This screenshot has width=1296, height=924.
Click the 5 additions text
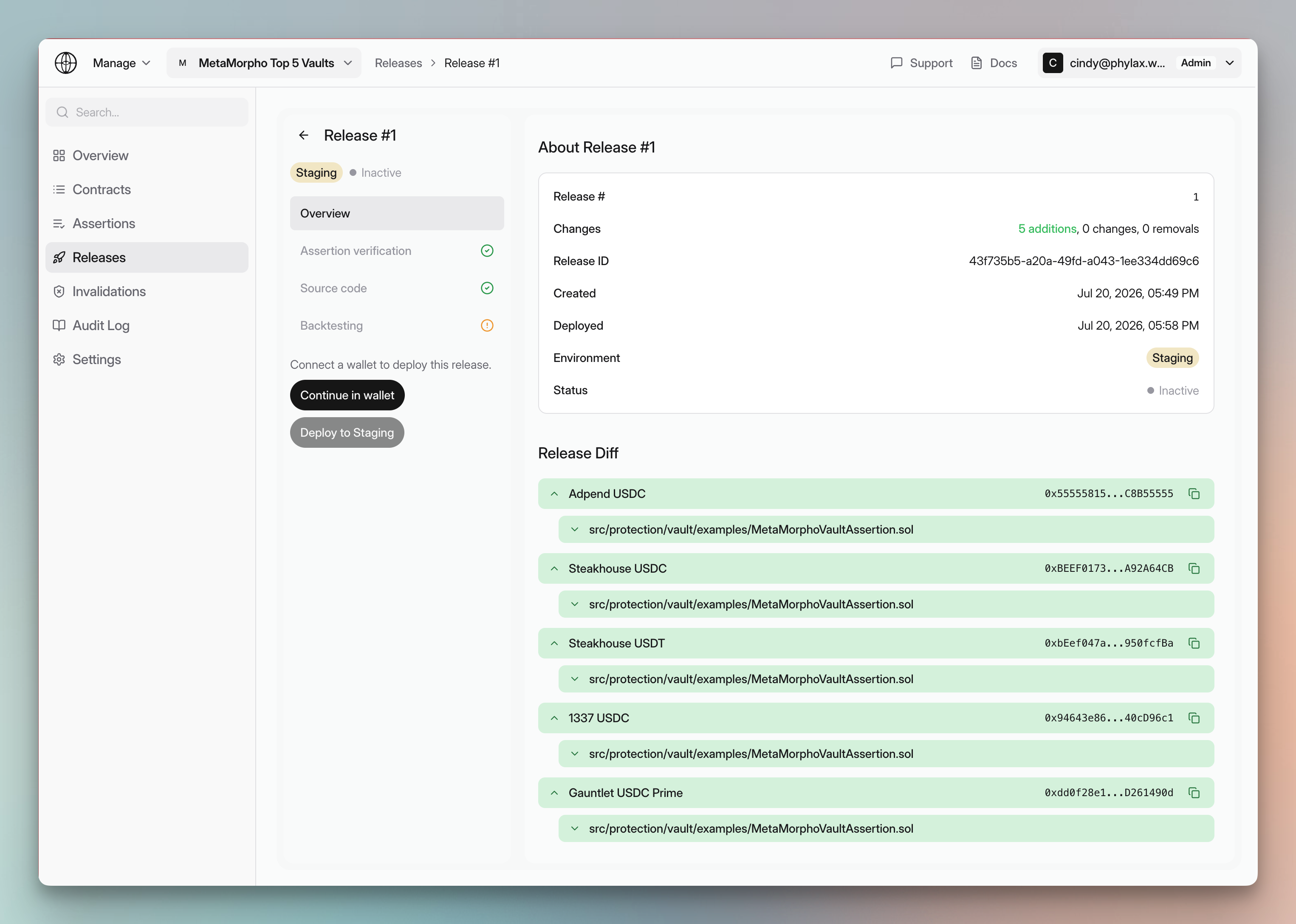pyautogui.click(x=1048, y=229)
